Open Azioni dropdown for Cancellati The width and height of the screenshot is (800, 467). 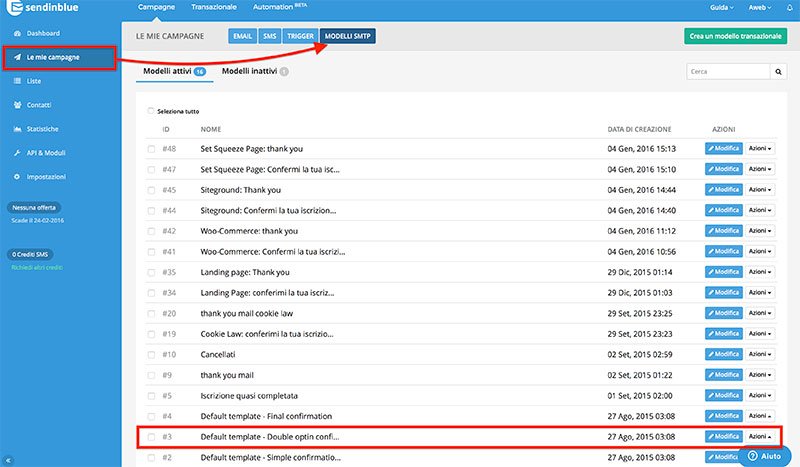click(x=760, y=354)
